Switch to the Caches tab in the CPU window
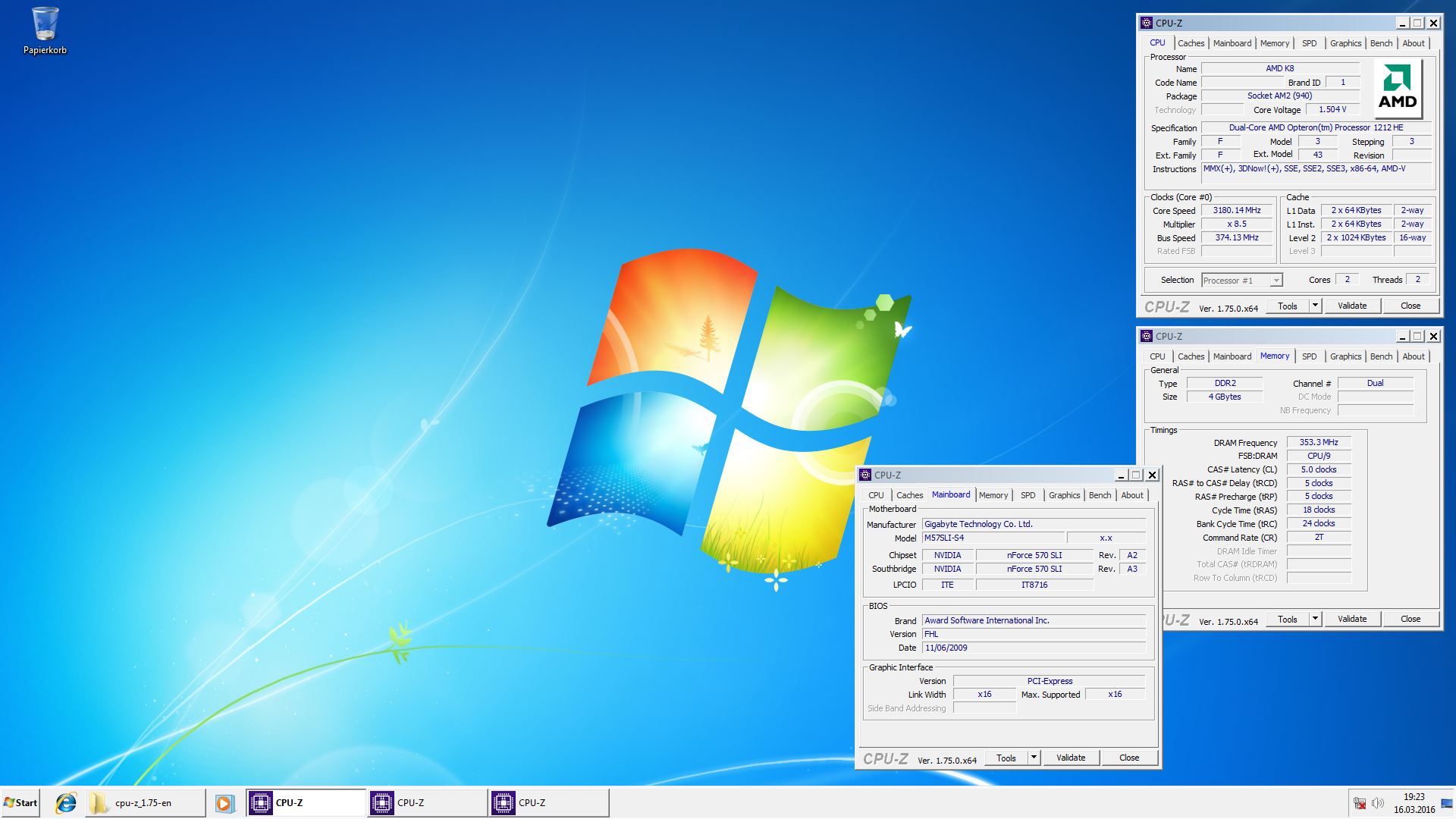This screenshot has height=819, width=1456. [1191, 43]
